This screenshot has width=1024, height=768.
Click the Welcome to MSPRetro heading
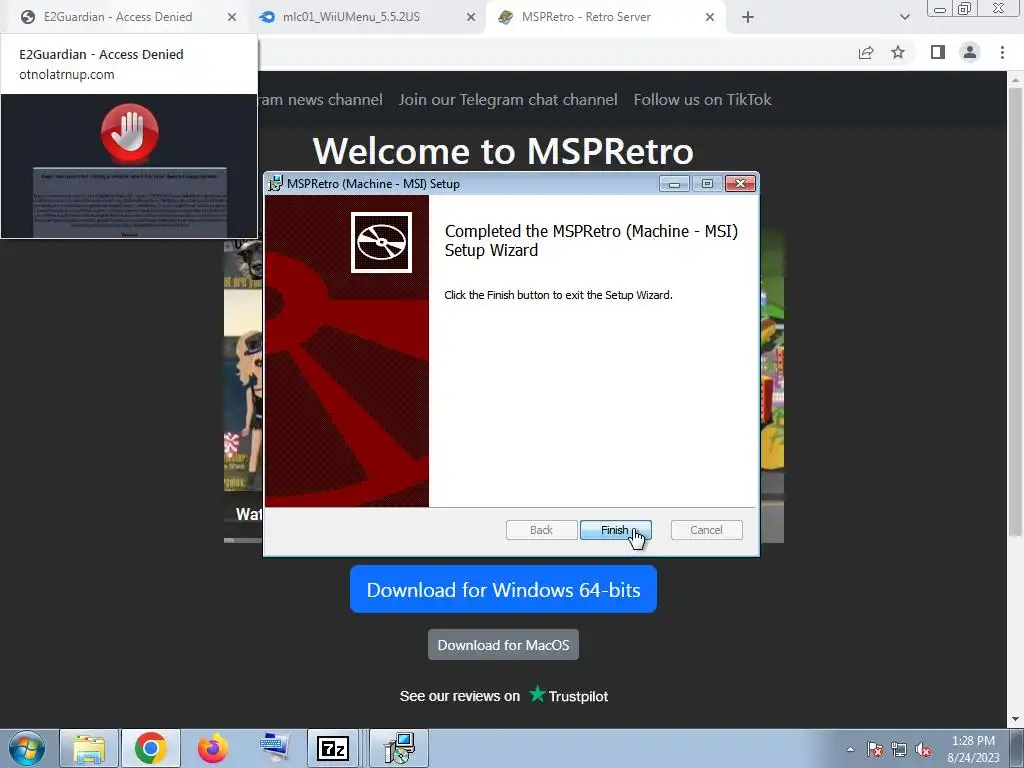click(x=503, y=151)
